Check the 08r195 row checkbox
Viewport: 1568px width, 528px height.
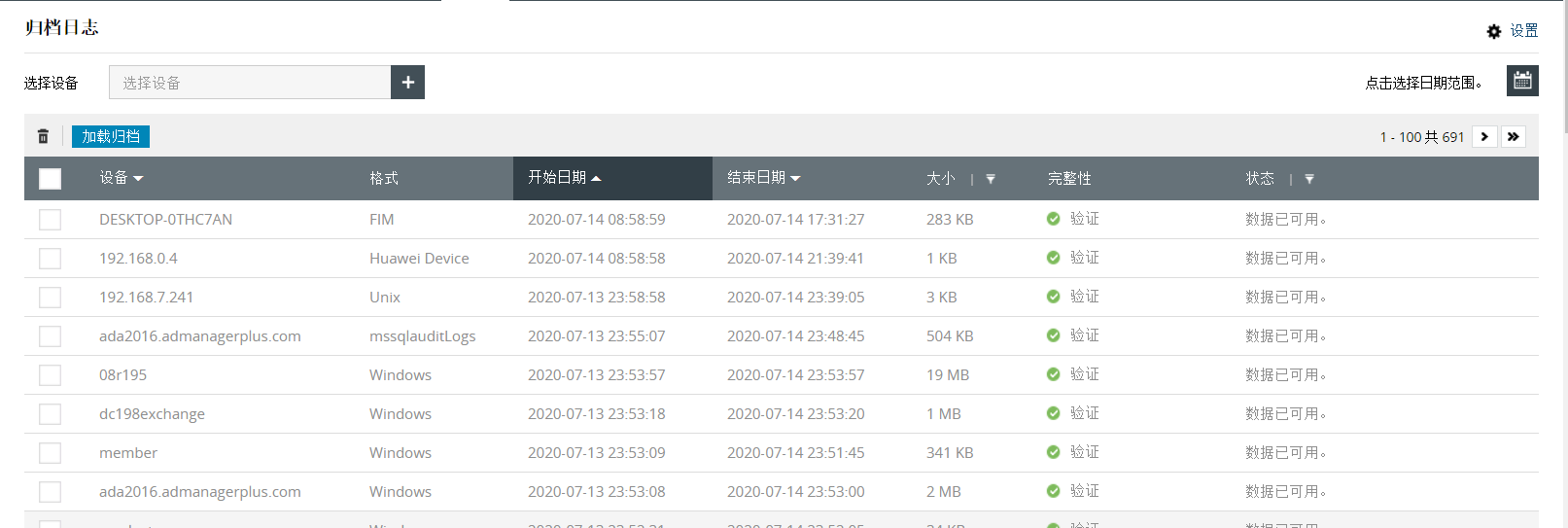click(50, 375)
